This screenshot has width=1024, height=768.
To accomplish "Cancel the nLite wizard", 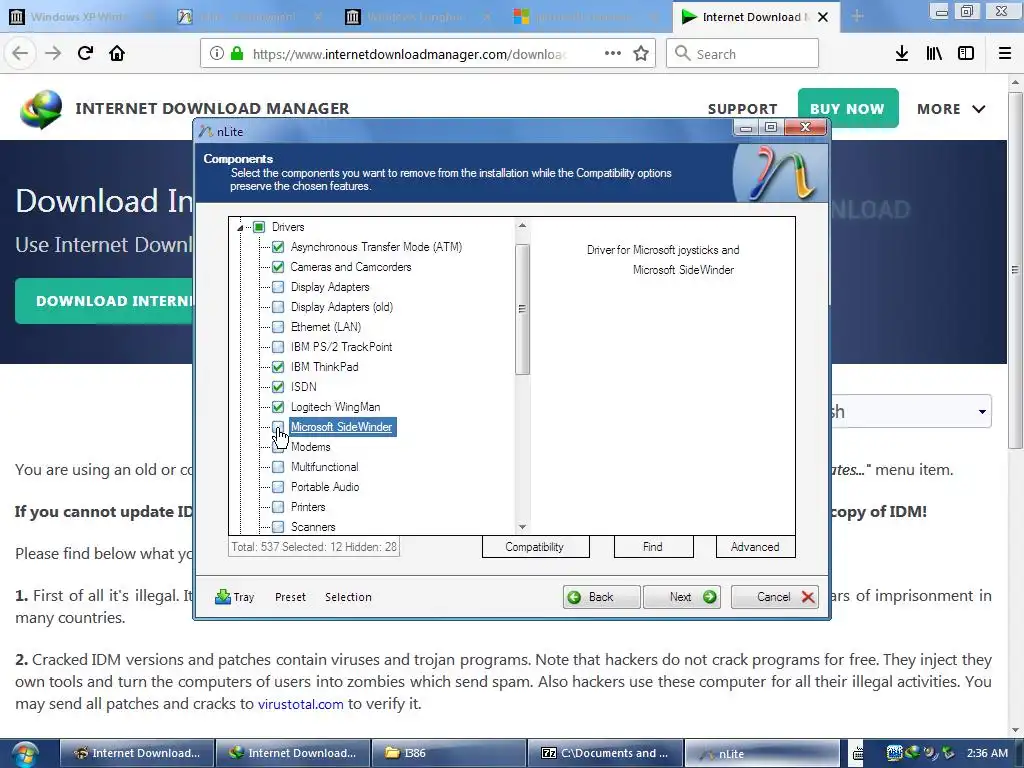I will 775,597.
